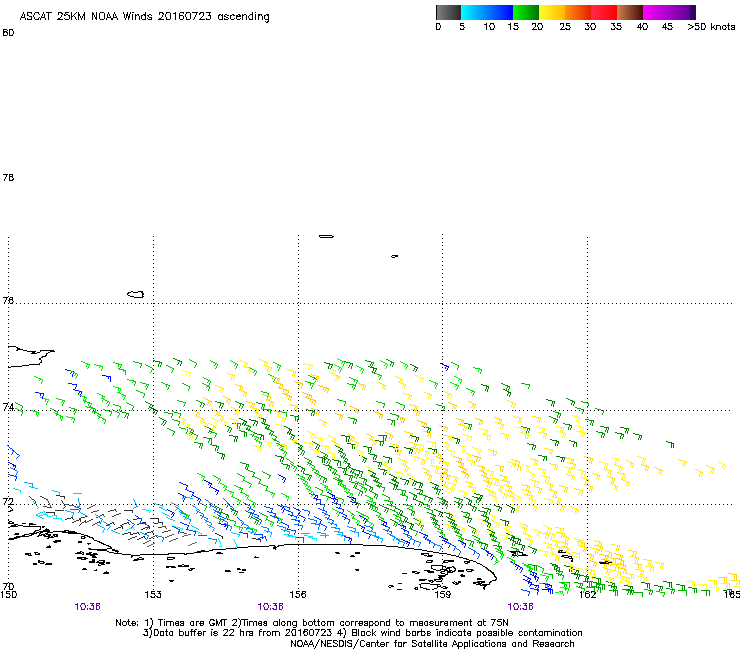Click the longitude label 159
The height and width of the screenshot is (650, 740).
click(x=443, y=595)
